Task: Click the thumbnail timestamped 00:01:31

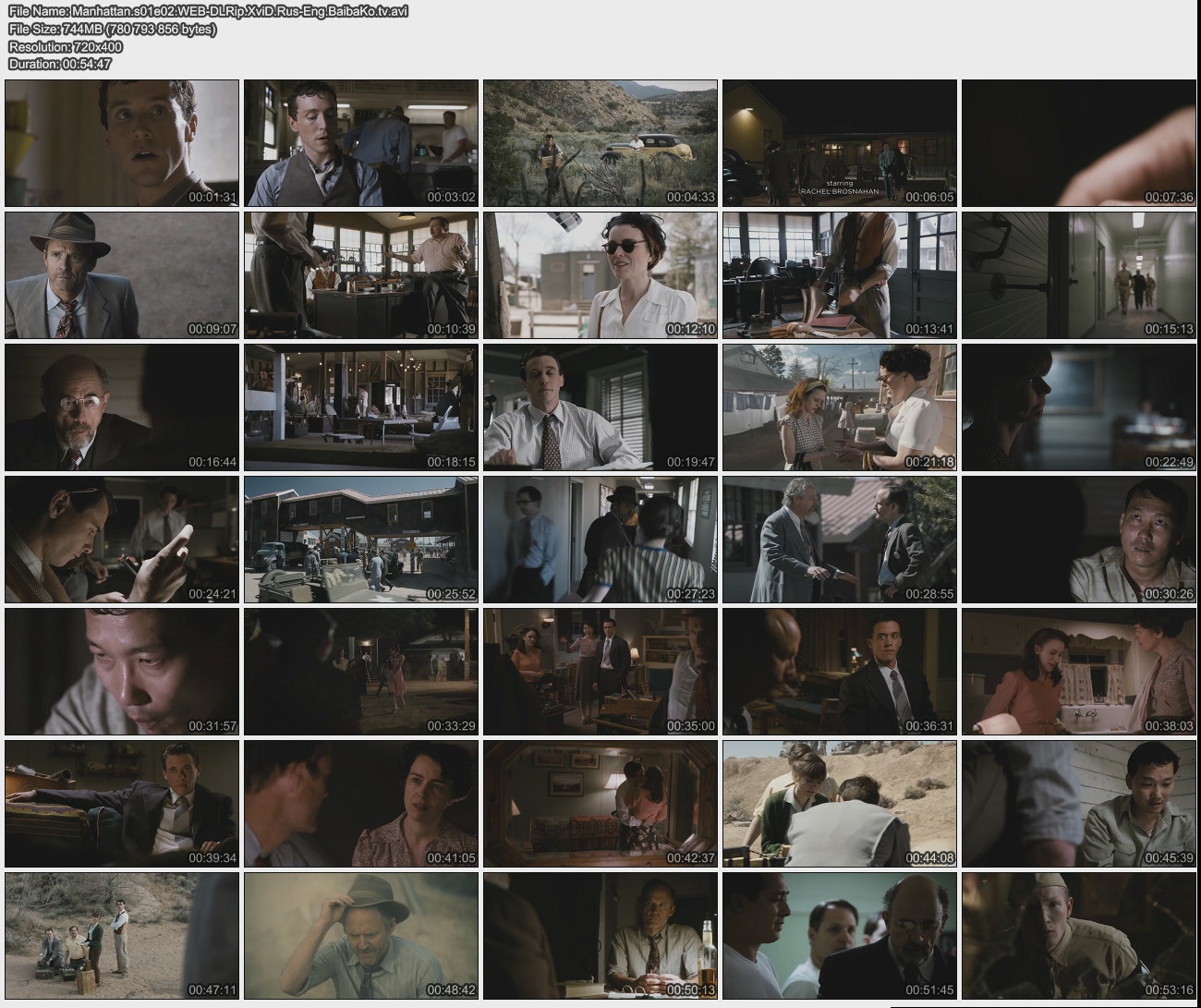Action: coord(122,143)
